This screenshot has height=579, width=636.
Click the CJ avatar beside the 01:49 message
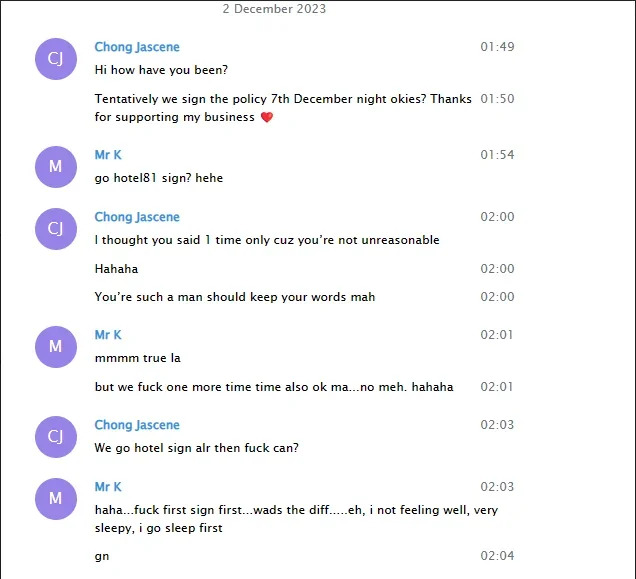click(x=55, y=59)
